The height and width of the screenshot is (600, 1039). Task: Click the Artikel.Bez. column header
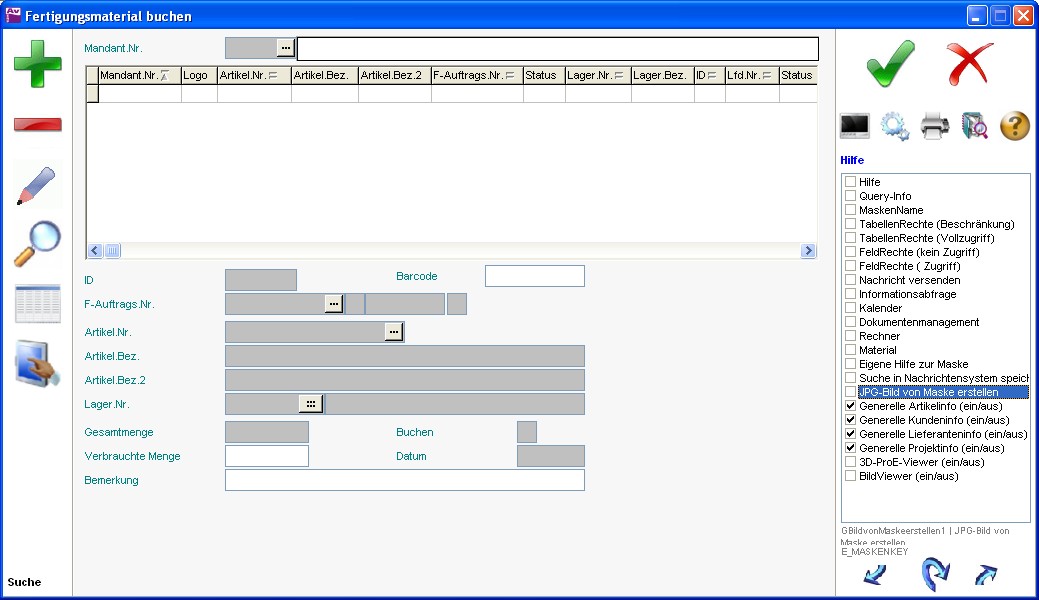(324, 75)
